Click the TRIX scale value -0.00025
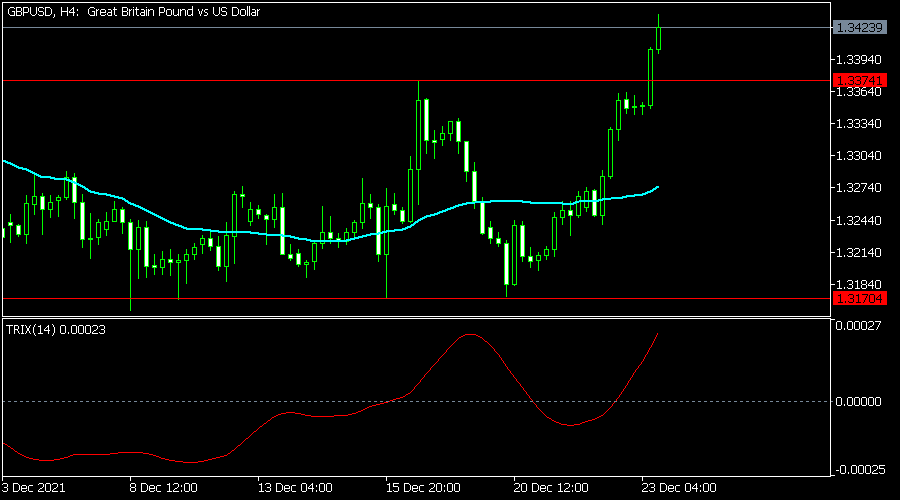The height and width of the screenshot is (500, 900). point(860,470)
